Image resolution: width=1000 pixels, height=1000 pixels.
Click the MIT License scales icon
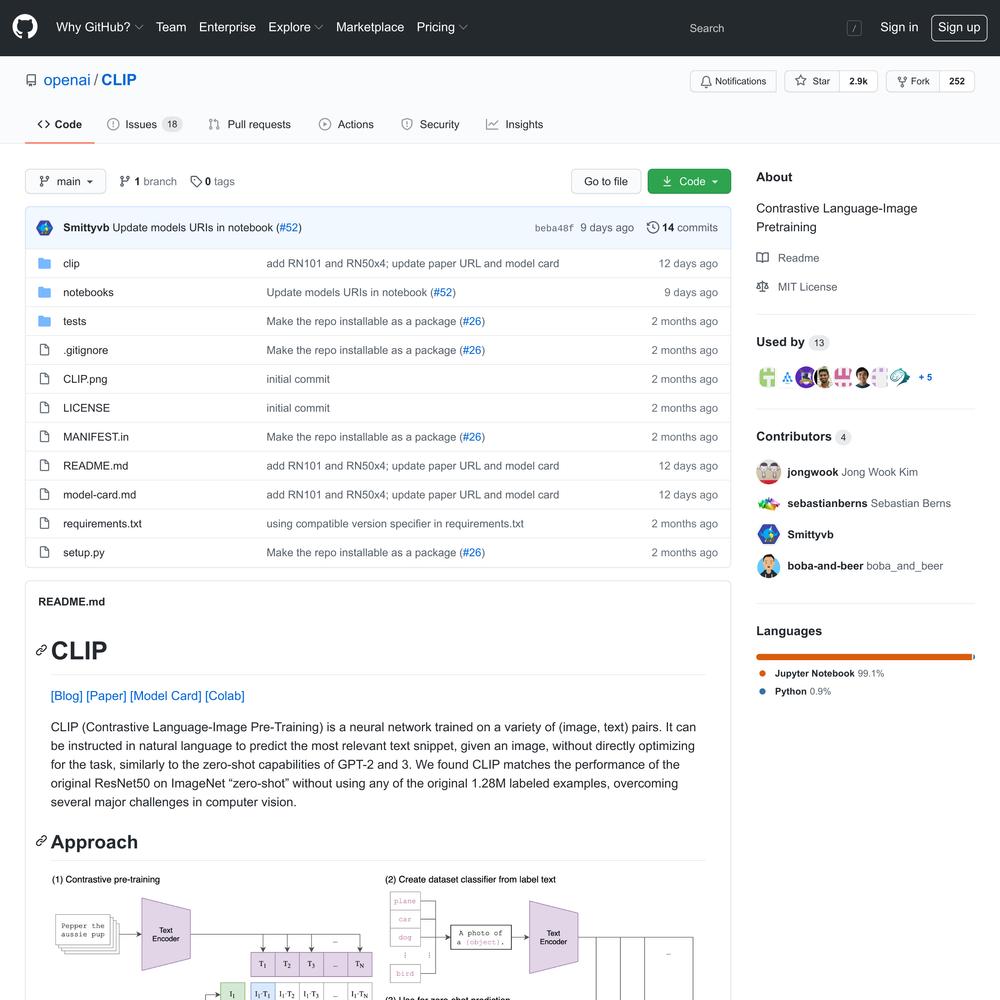pyautogui.click(x=762, y=287)
